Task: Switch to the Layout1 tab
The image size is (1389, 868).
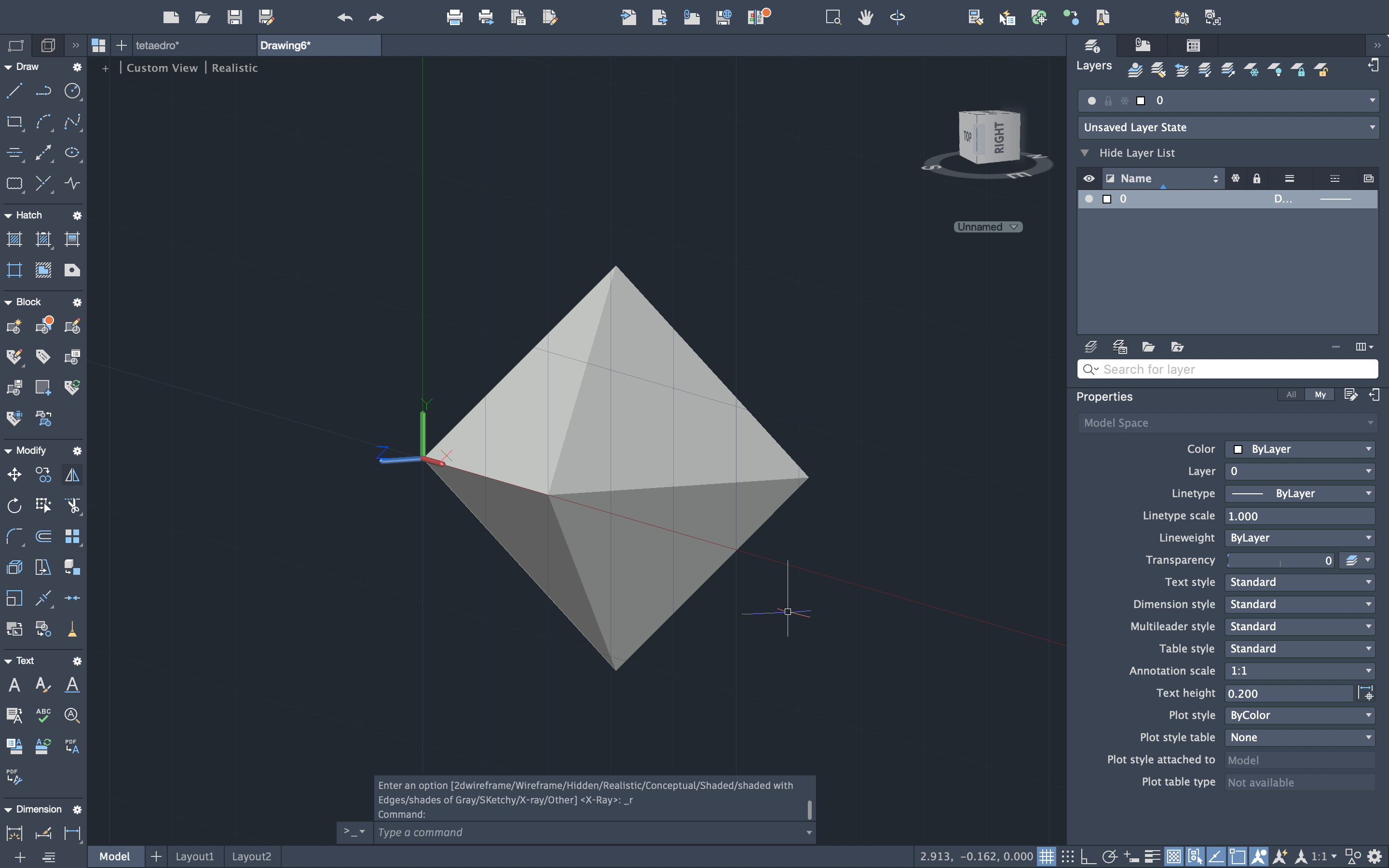Action: tap(194, 856)
